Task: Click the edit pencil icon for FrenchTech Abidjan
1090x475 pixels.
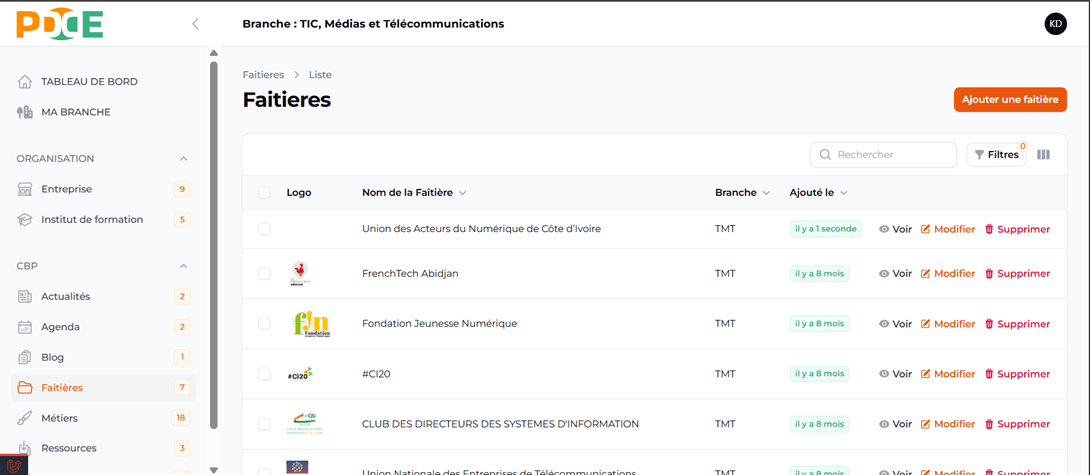Action: point(925,274)
